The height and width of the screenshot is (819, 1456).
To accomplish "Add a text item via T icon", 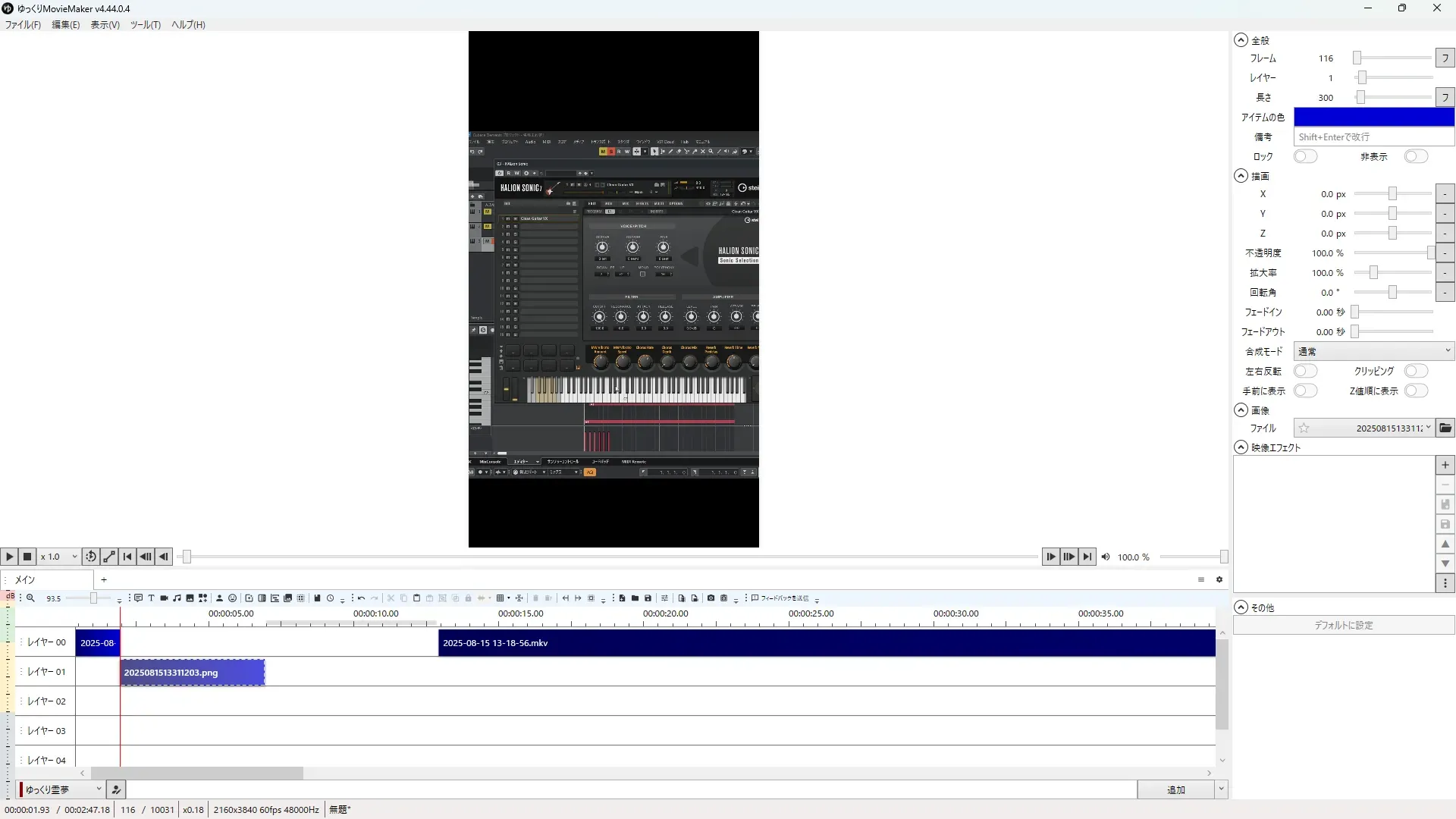I will click(x=151, y=598).
